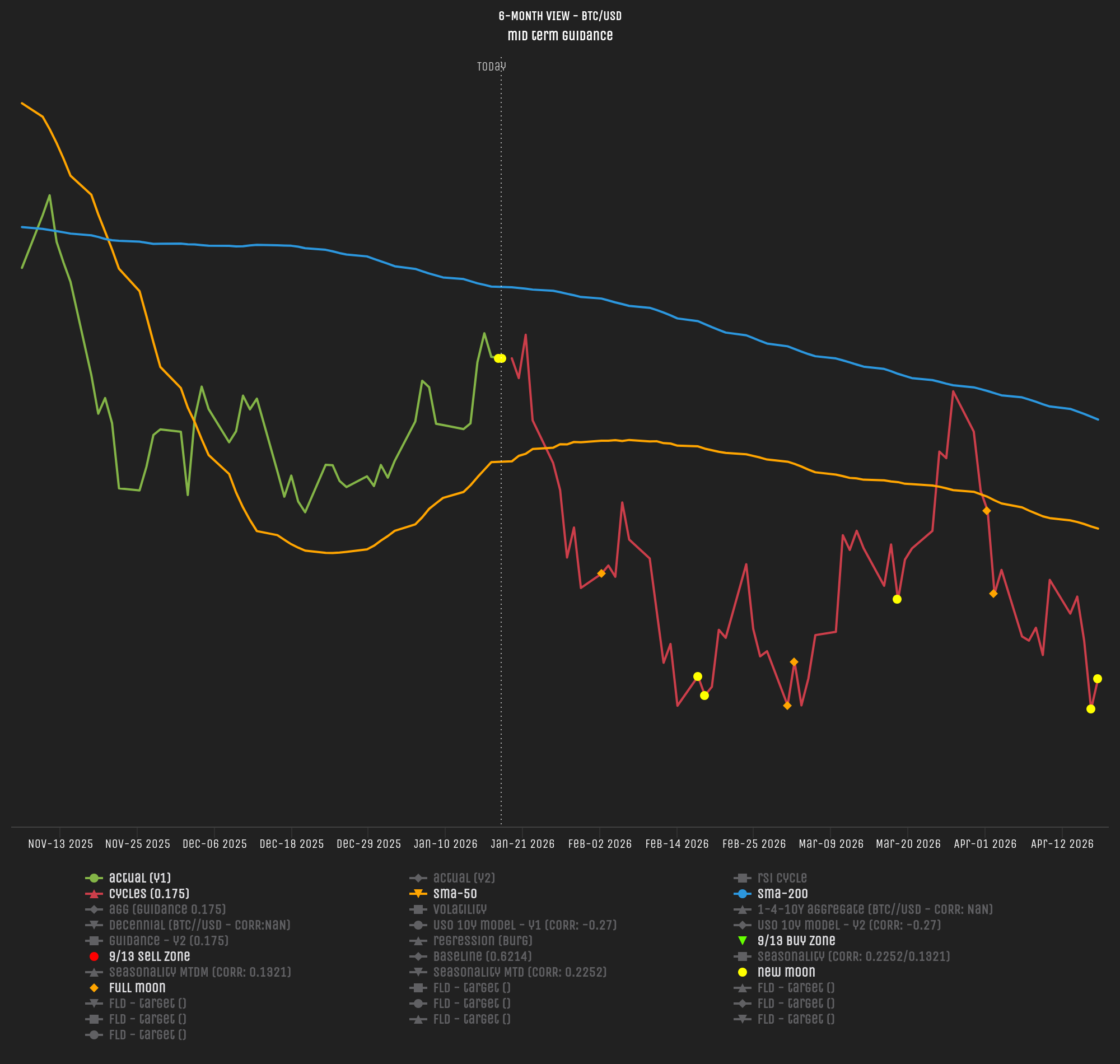Click the Feb-14 2026 axis tick label
The height and width of the screenshot is (1064, 1120).
click(676, 844)
